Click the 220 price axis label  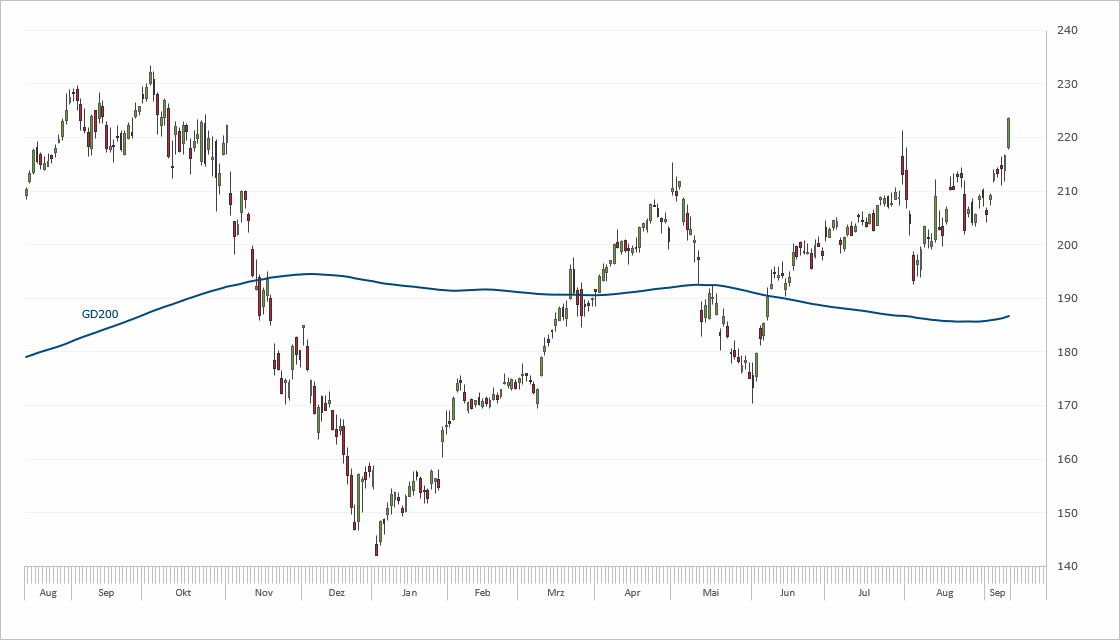1067,137
